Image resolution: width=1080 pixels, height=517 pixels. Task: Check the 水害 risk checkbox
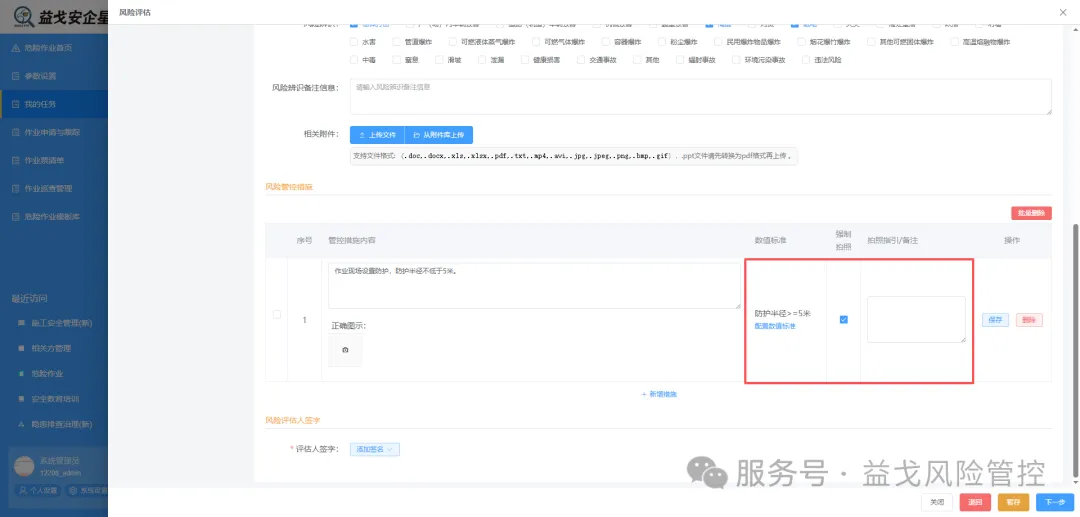point(354,42)
